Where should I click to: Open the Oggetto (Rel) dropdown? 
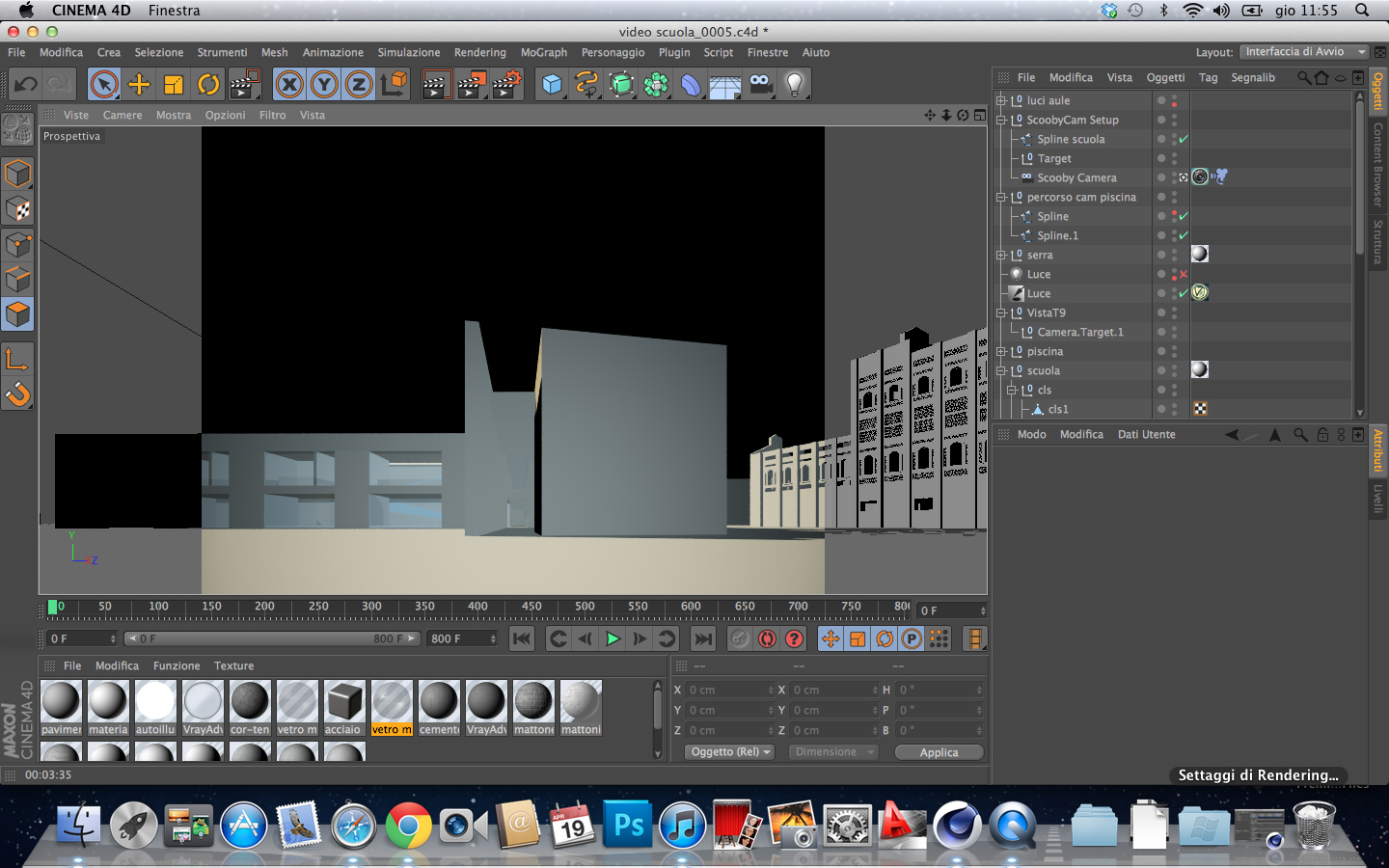click(x=731, y=752)
